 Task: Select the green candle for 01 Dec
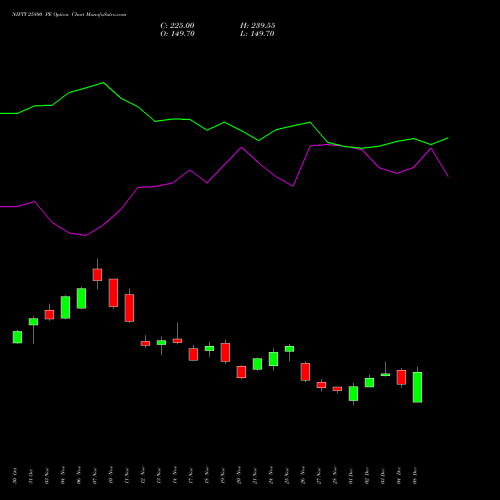point(353,393)
